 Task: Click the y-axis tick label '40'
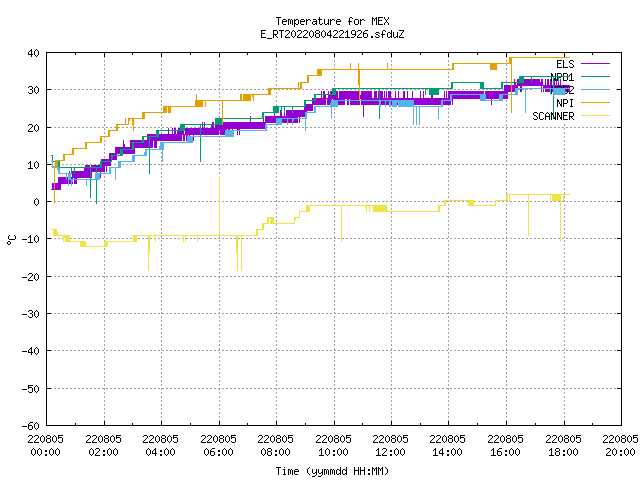[33, 53]
